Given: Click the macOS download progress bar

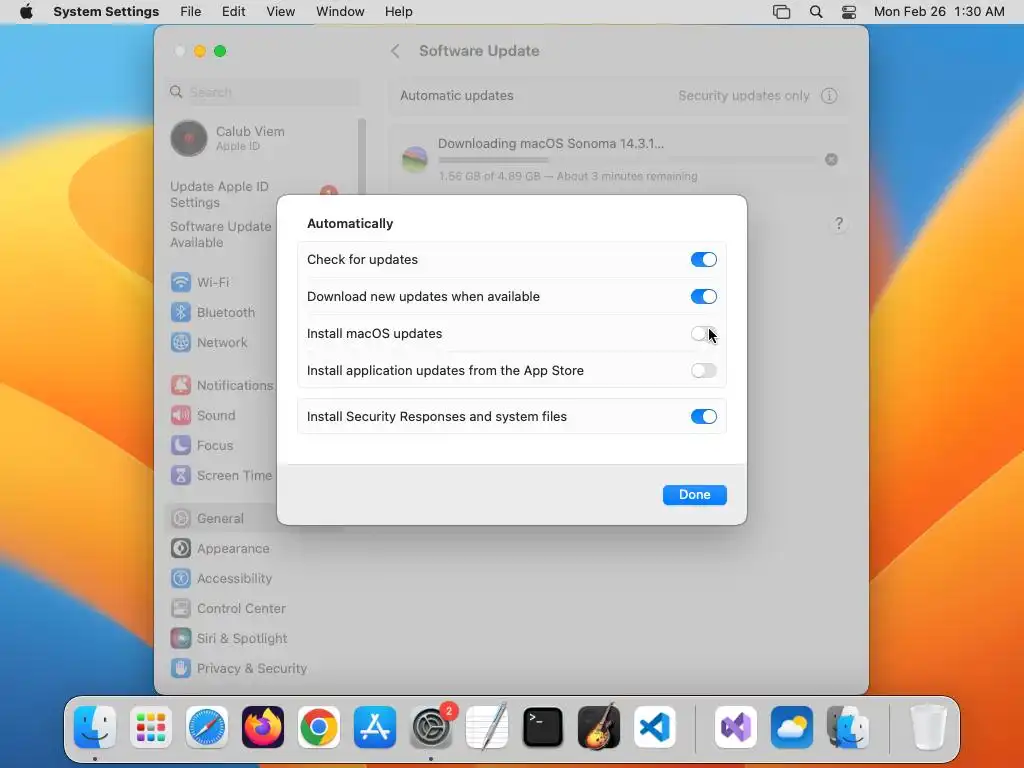Looking at the screenshot, I should point(627,159).
